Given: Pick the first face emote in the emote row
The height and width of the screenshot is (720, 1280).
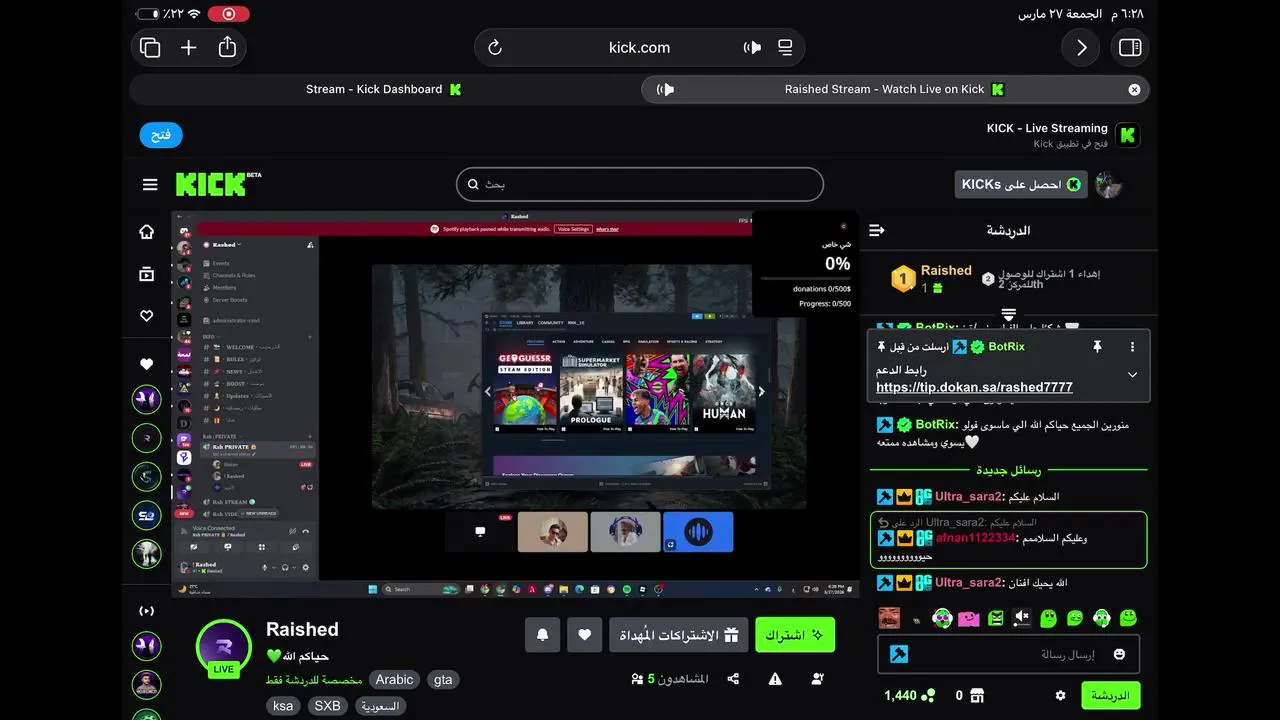Looking at the screenshot, I should [889, 618].
